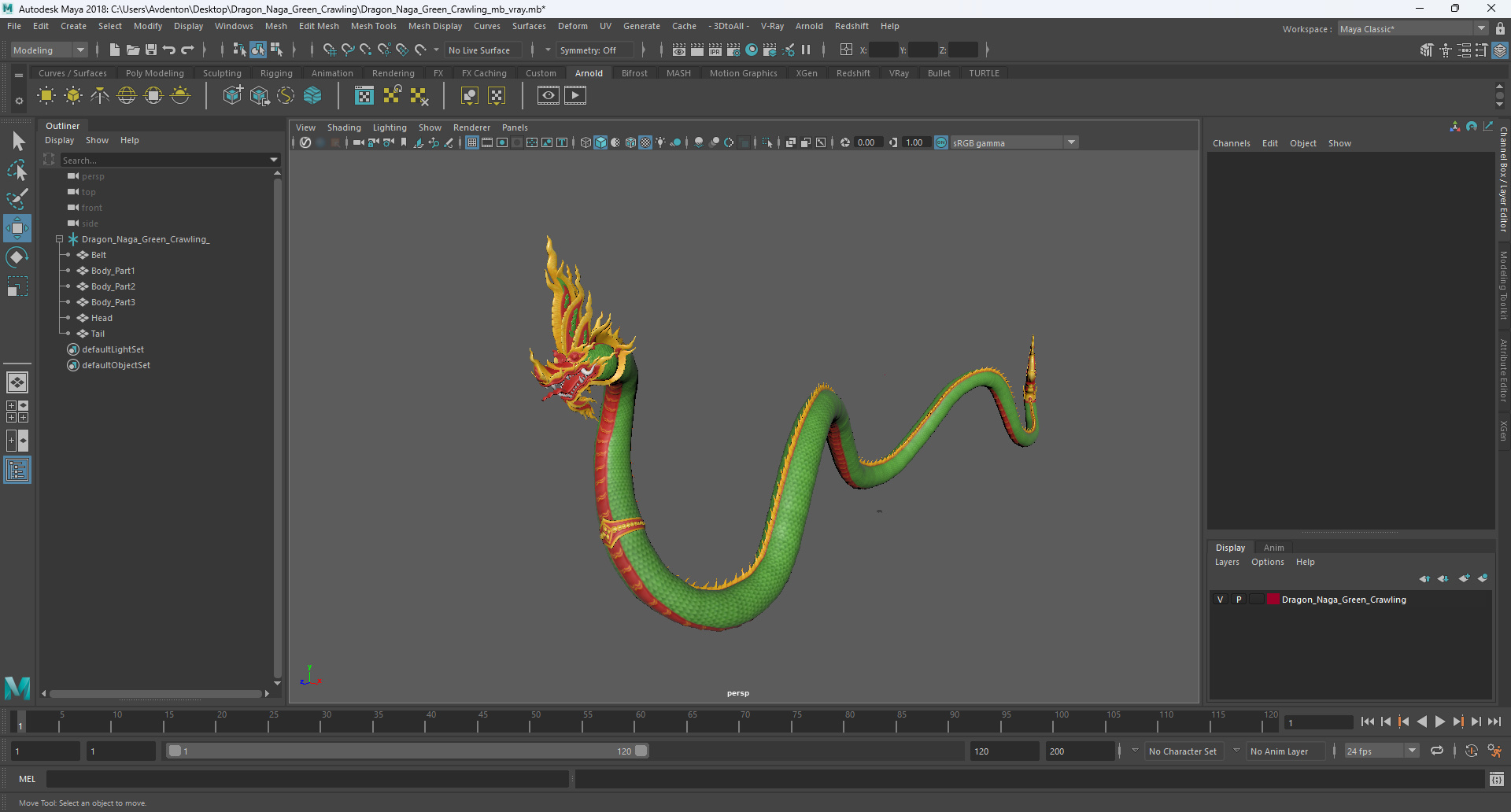Viewport: 1511px width, 812px height.
Task: Activate the Move tool
Action: [17, 228]
